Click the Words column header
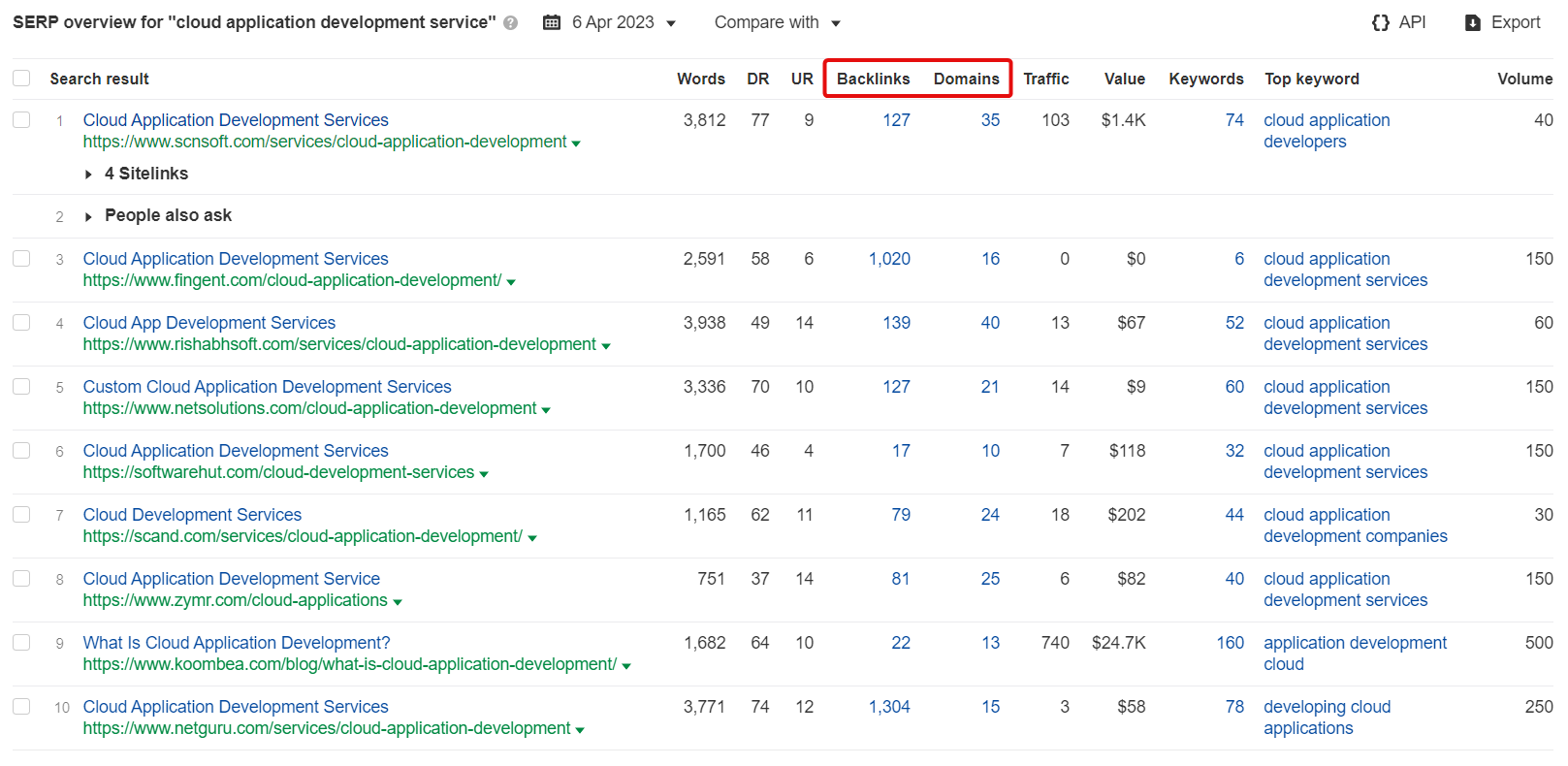This screenshot has width=1568, height=766. [x=701, y=79]
